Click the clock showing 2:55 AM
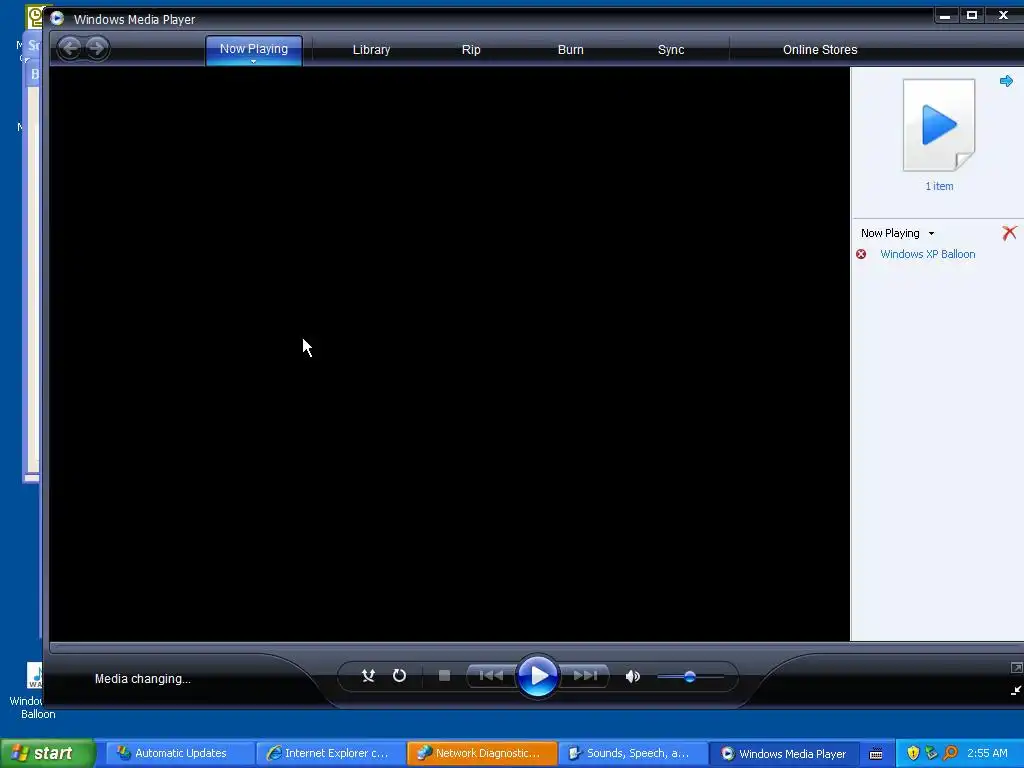Screen dimensions: 1024x768 pyautogui.click(x=987, y=753)
